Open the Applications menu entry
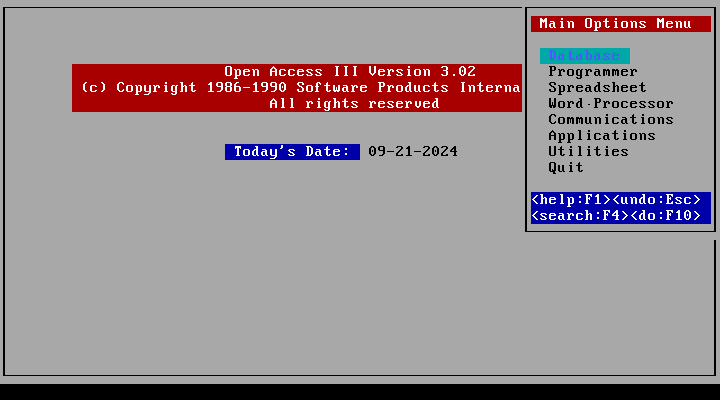 click(x=602, y=135)
